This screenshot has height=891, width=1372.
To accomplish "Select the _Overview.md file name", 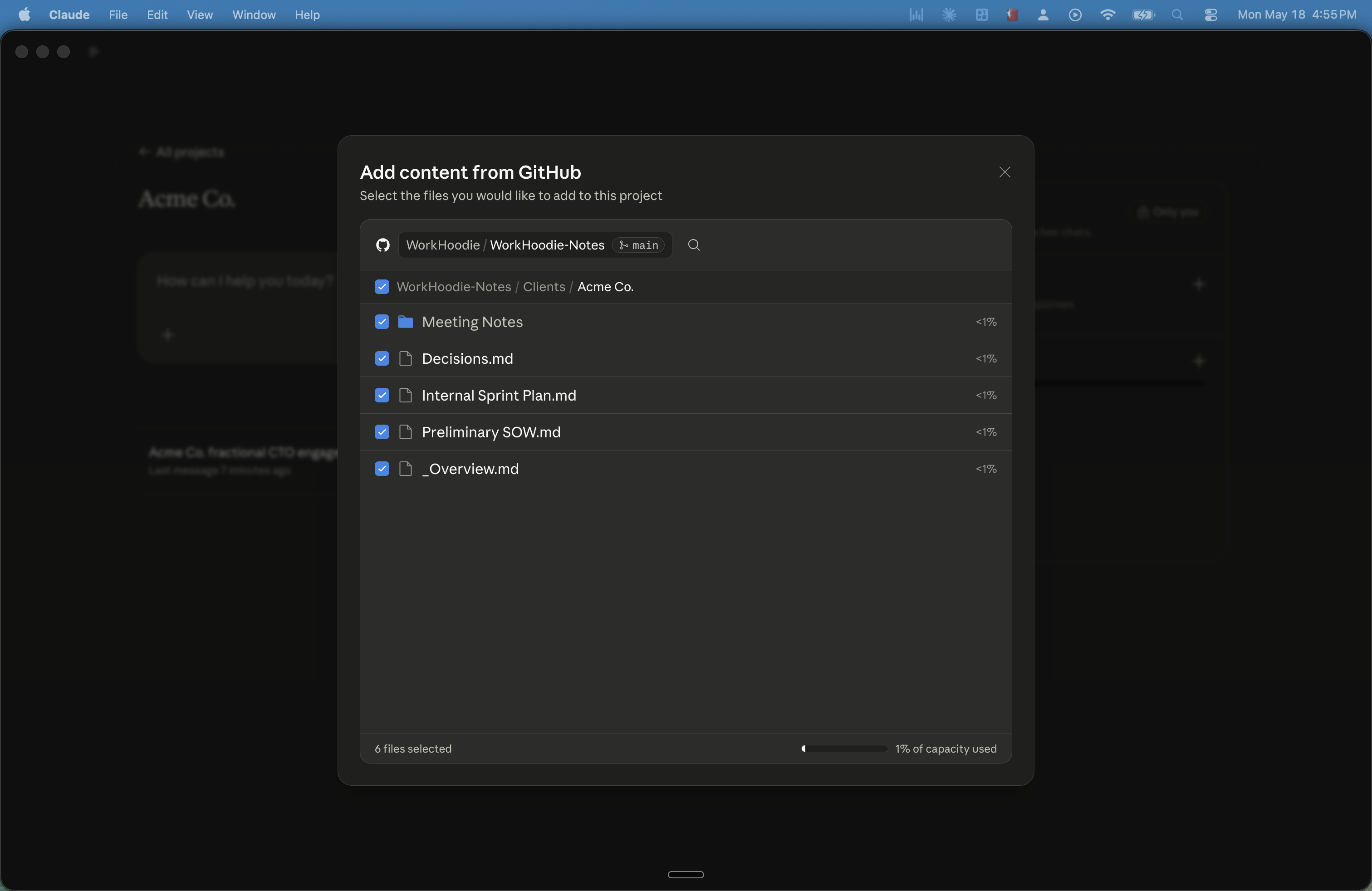I will coord(470,469).
